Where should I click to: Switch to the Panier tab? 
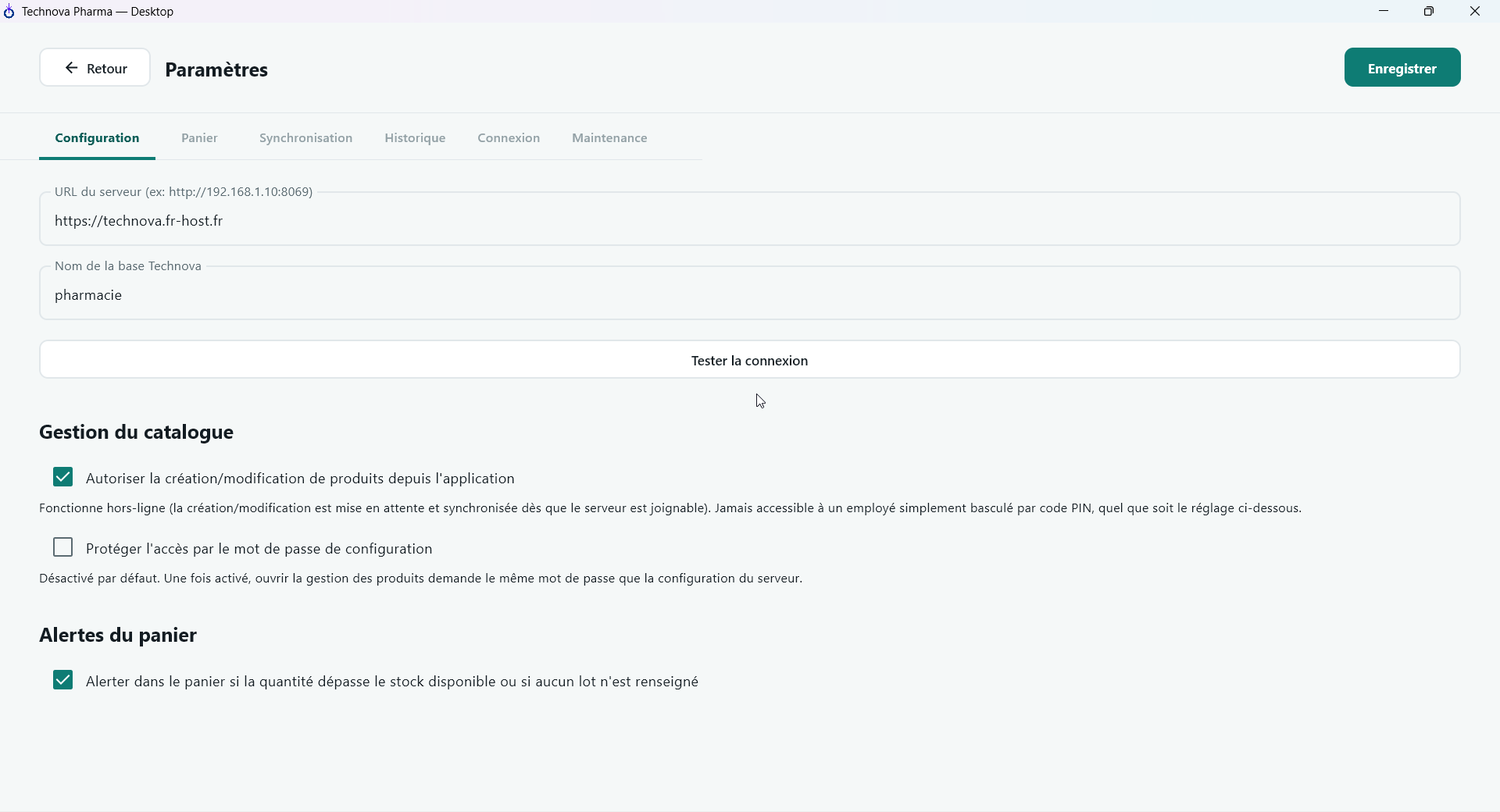[199, 138]
